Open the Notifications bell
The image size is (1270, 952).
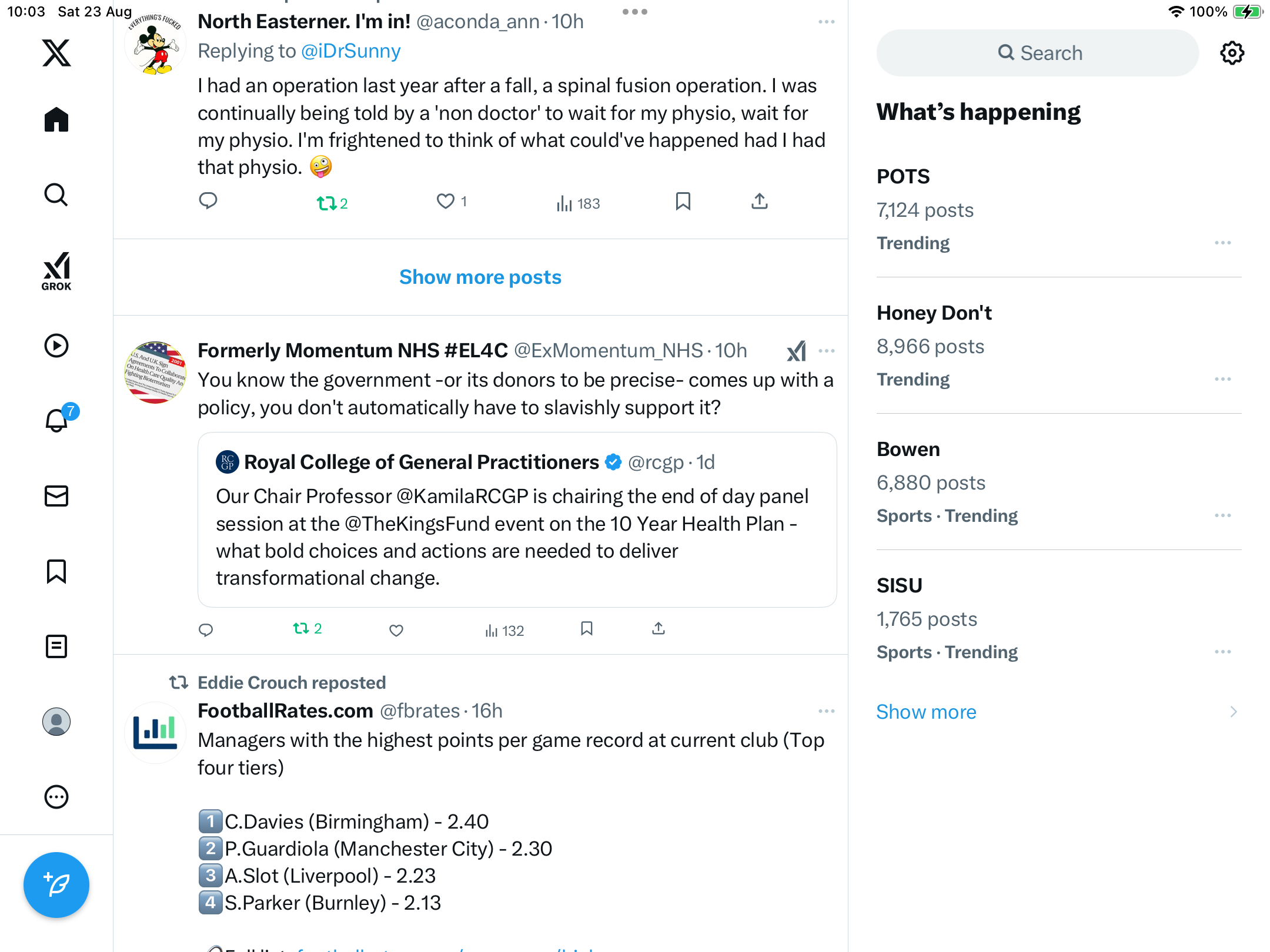point(56,421)
